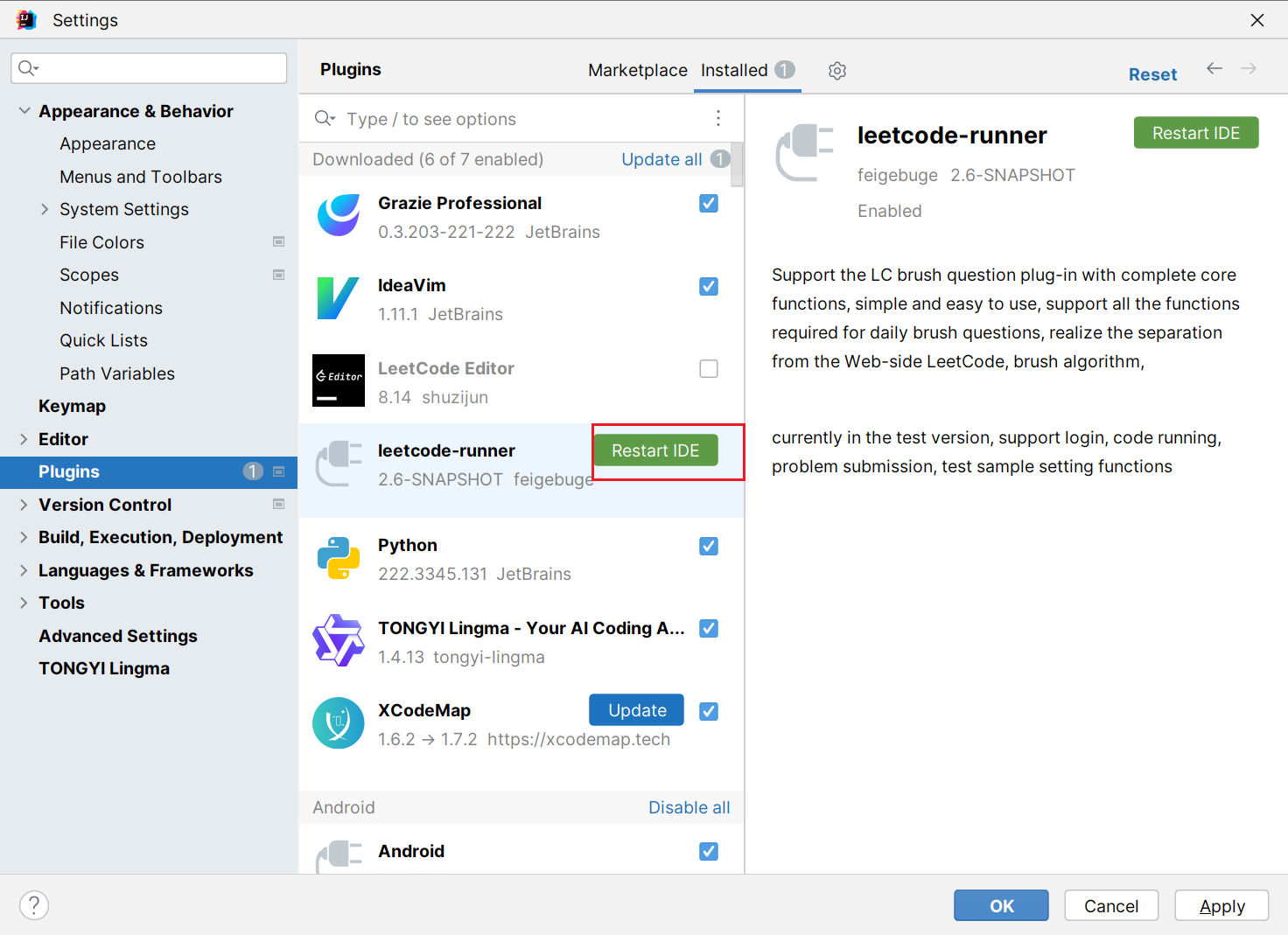Click the LeetCode Editor plugin icon

[x=339, y=380]
